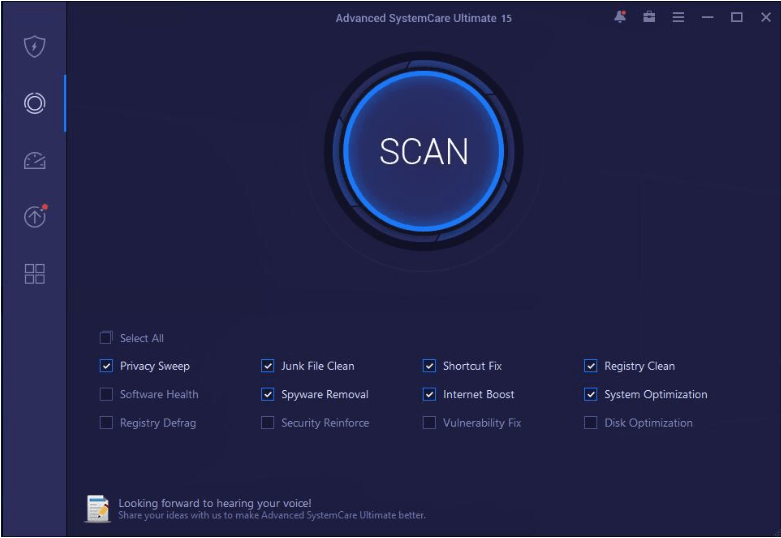This screenshot has height=538, width=781.
Task: Maximize the Advanced SystemCare window
Action: 737,17
